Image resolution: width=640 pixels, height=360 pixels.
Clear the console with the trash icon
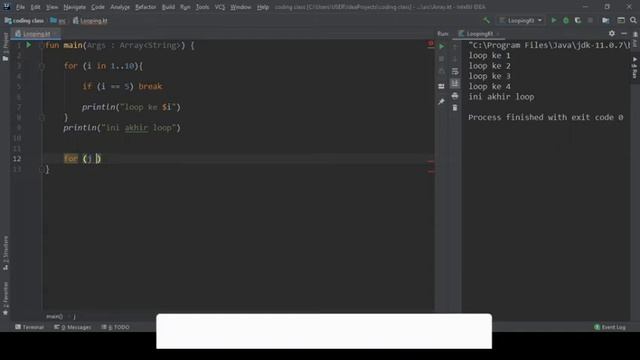pyautogui.click(x=455, y=108)
